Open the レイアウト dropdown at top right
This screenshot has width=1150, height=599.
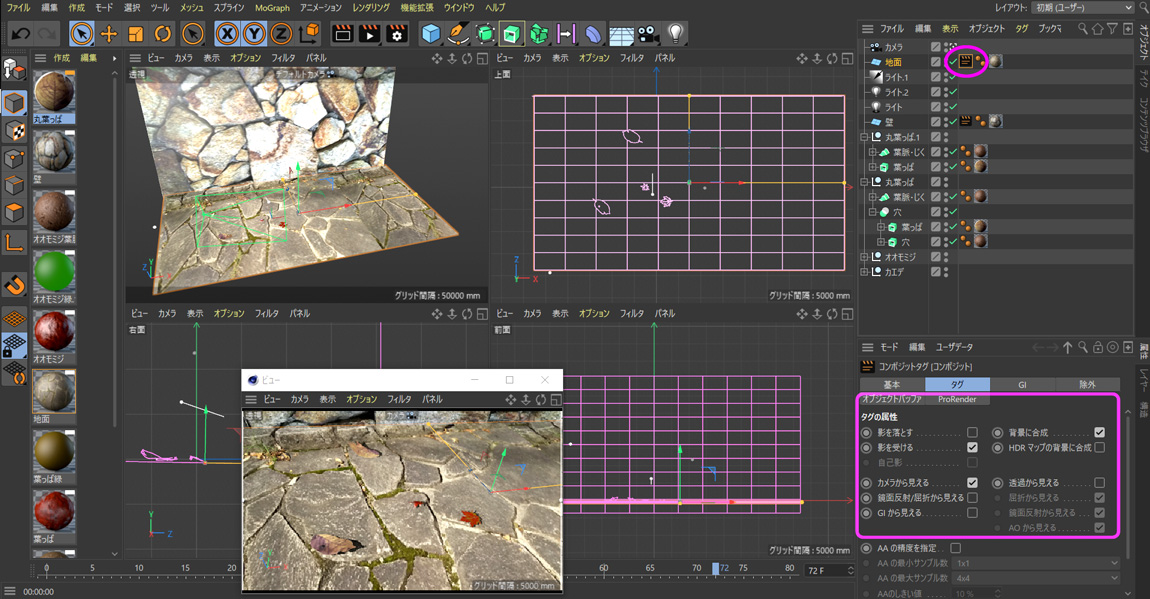pyautogui.click(x=1084, y=8)
